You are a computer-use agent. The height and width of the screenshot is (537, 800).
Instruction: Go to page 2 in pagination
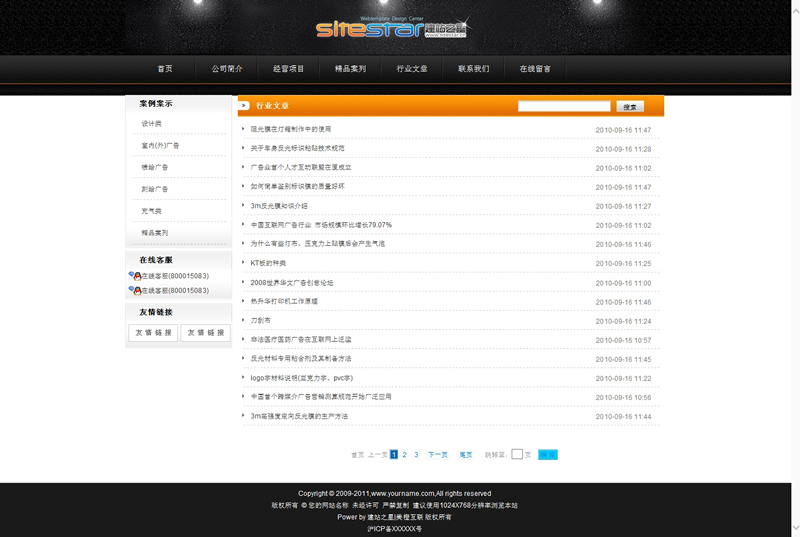click(405, 454)
